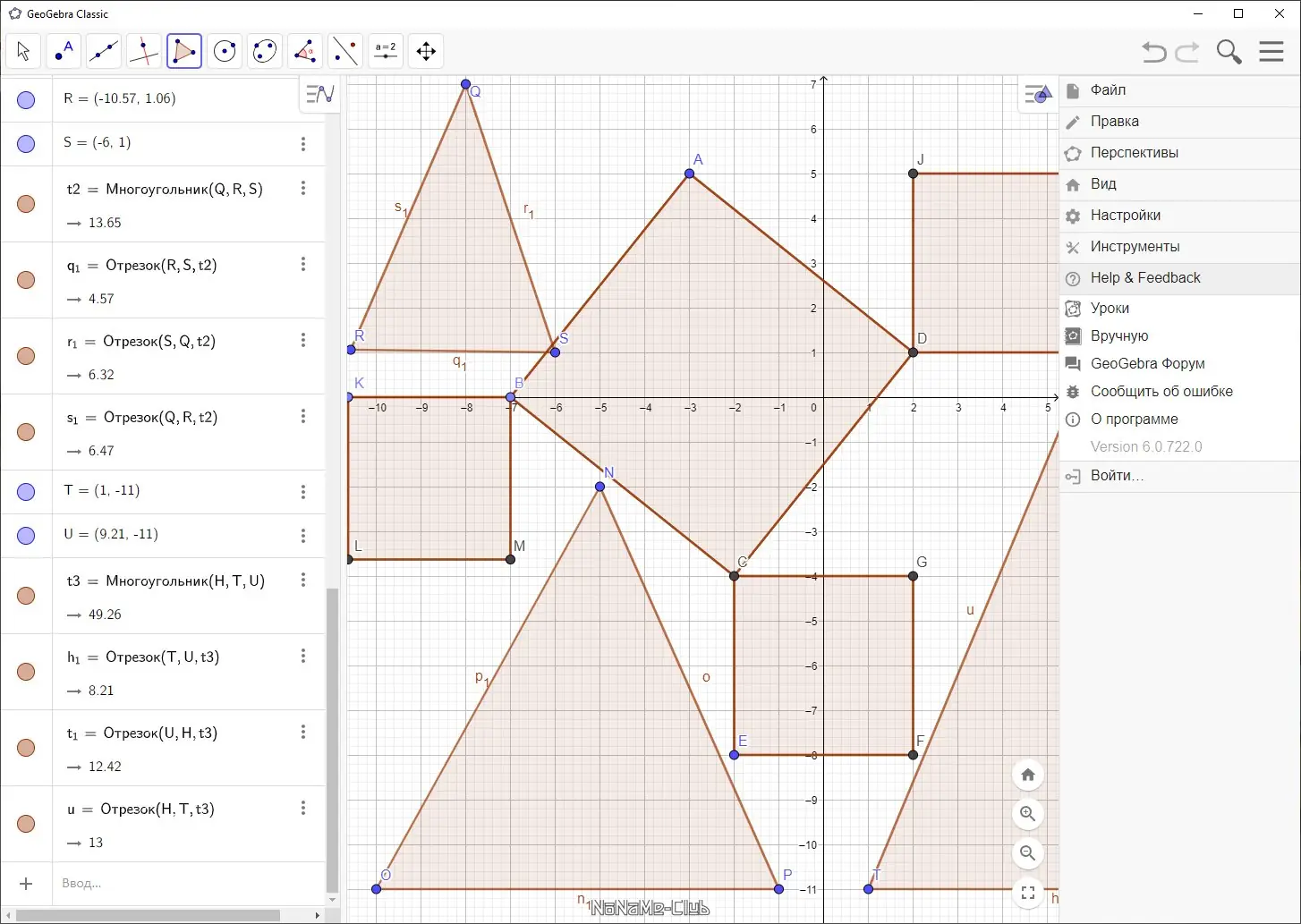Expand the Инструменты menu section

point(1179,247)
